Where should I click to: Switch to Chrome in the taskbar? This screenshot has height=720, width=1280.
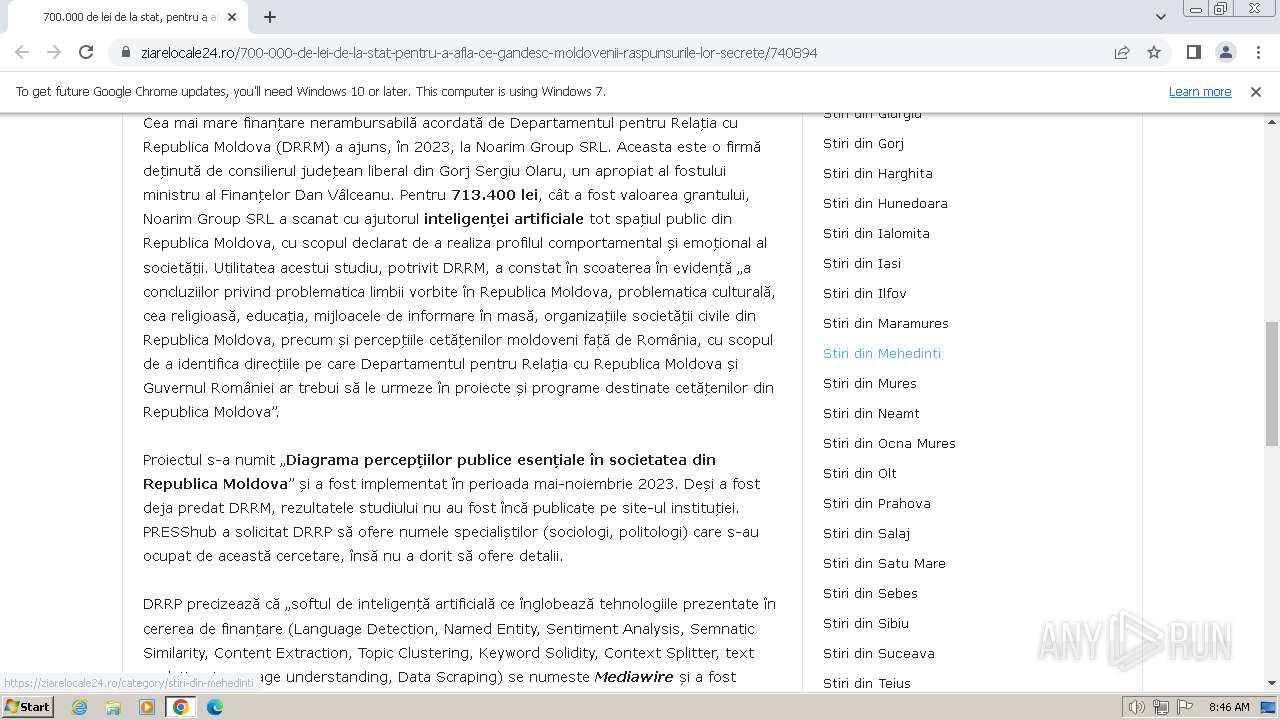pyautogui.click(x=181, y=707)
